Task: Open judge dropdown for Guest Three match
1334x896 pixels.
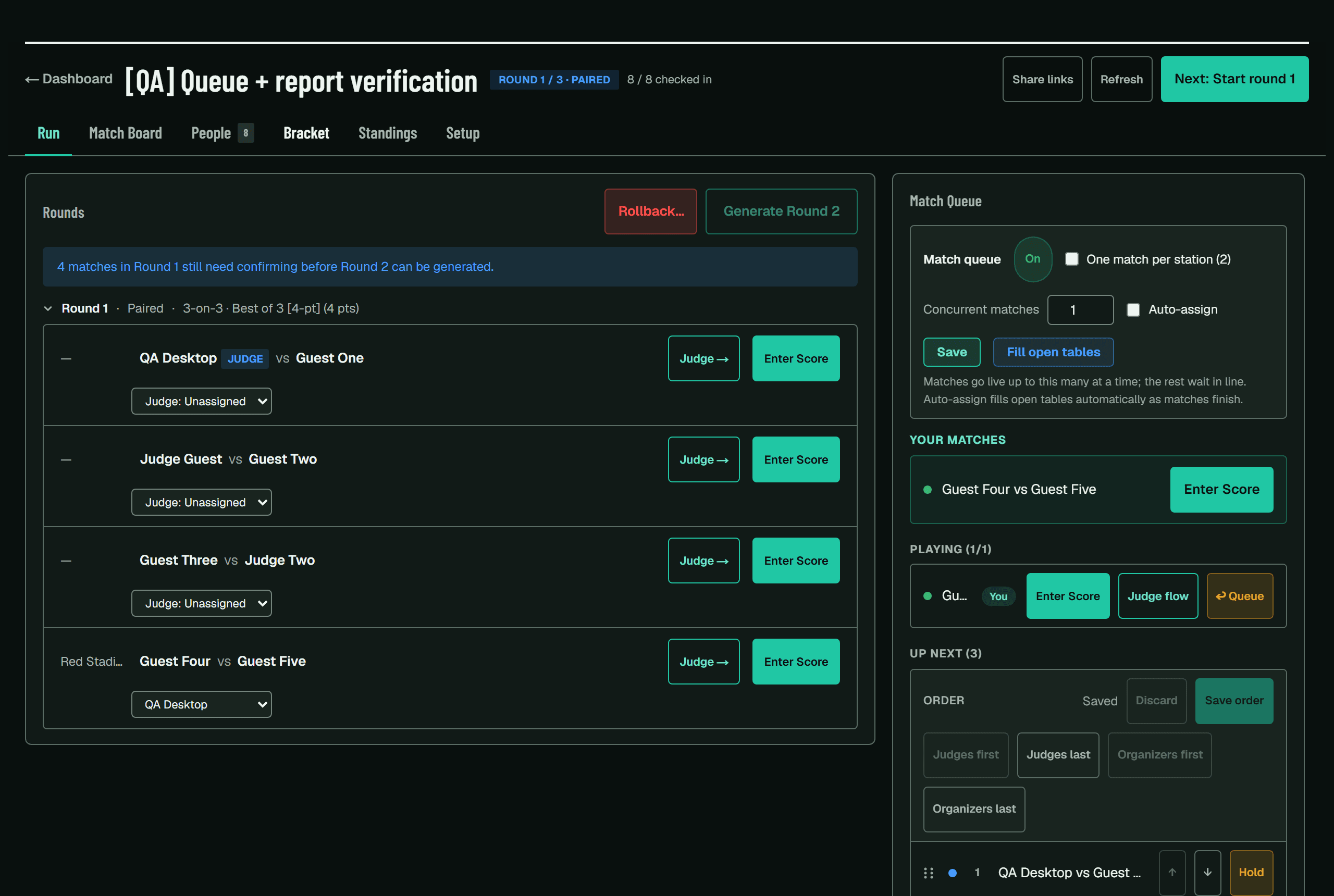Action: tap(201, 604)
